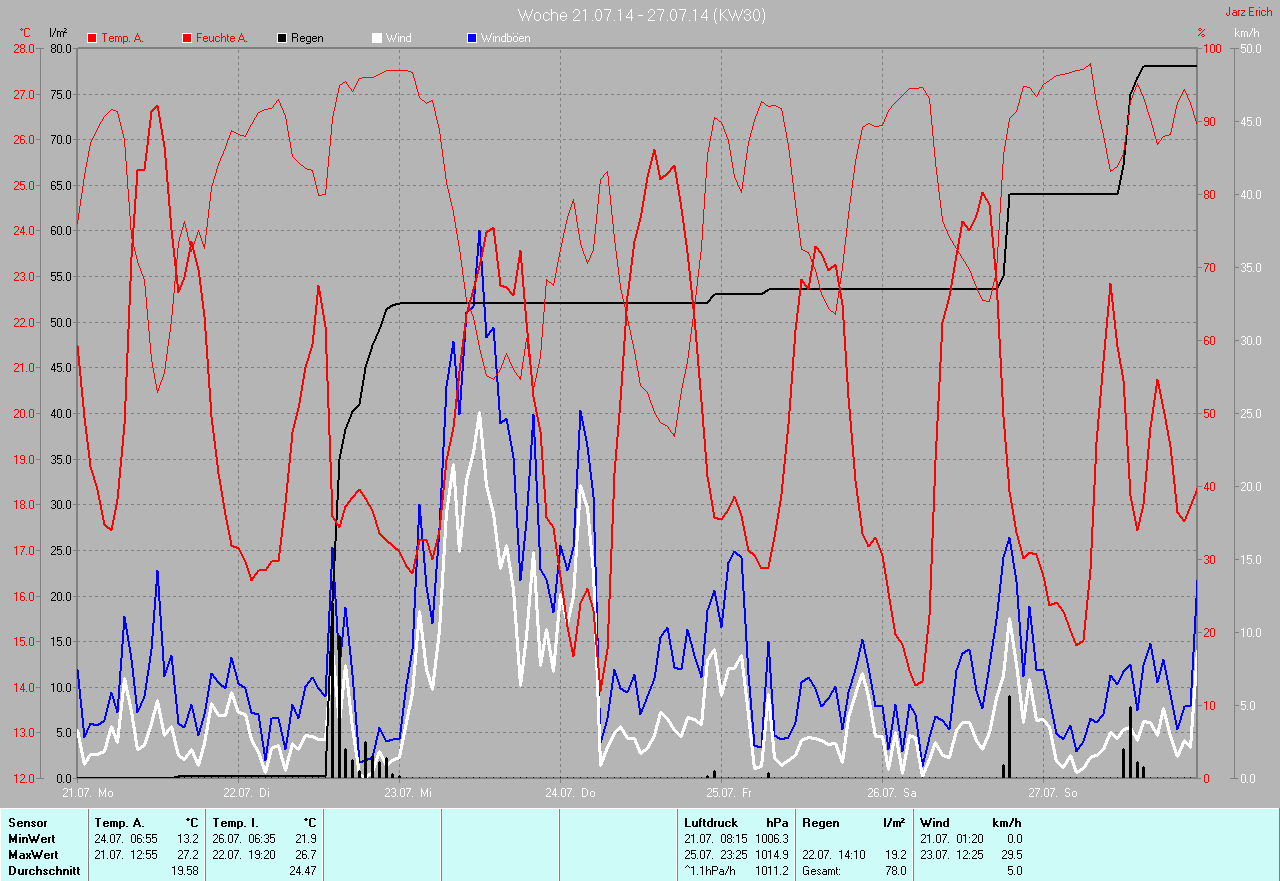This screenshot has height=881, width=1280.
Task: Click the 'Sensor' header in the table
Action: click(x=27, y=823)
